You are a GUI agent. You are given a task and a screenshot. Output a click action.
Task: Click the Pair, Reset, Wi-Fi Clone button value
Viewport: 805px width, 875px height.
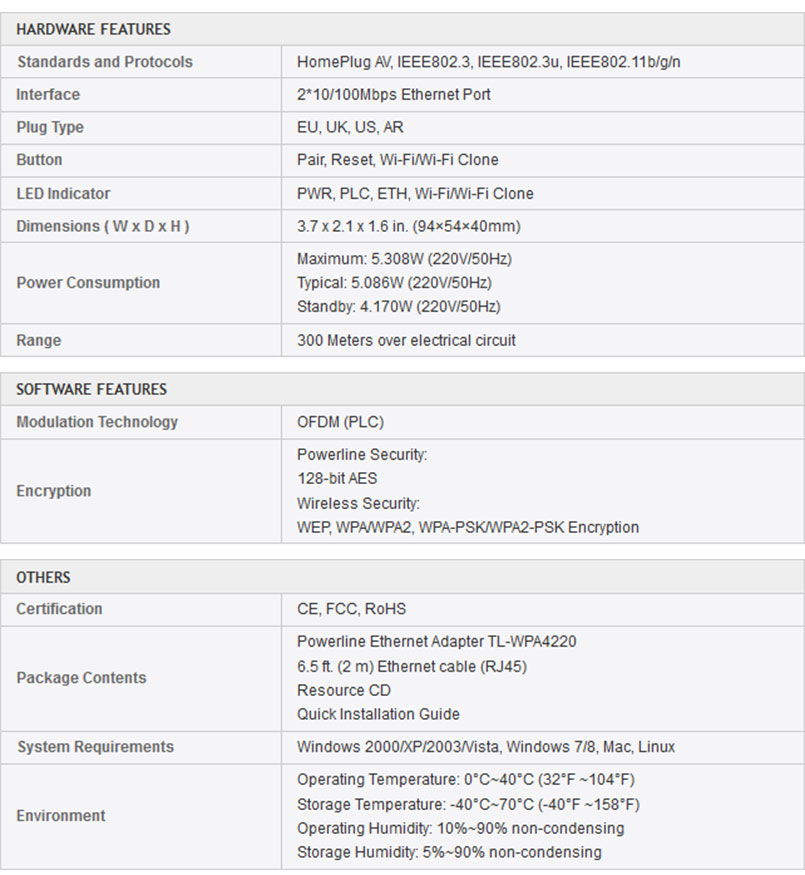[x=397, y=160]
